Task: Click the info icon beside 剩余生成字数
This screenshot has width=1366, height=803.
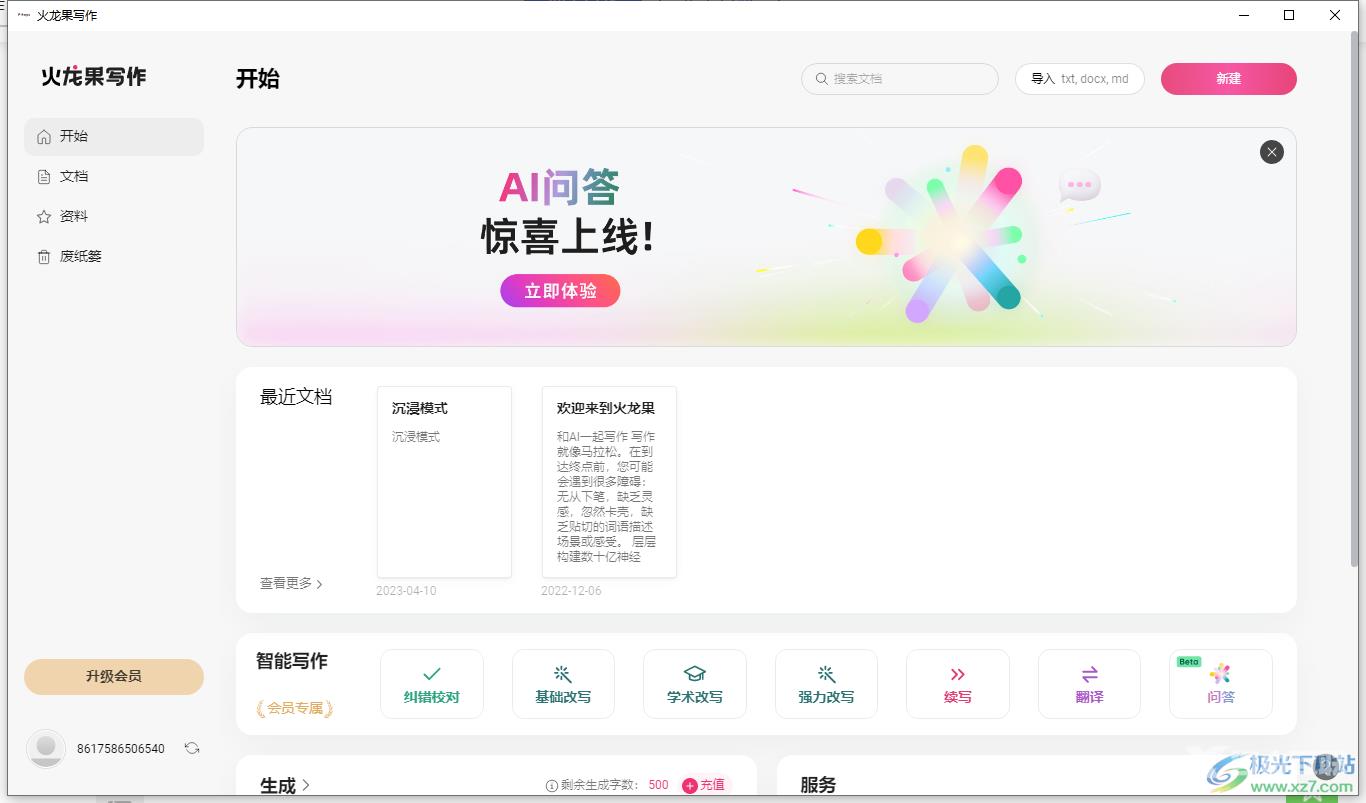Action: coord(551,786)
